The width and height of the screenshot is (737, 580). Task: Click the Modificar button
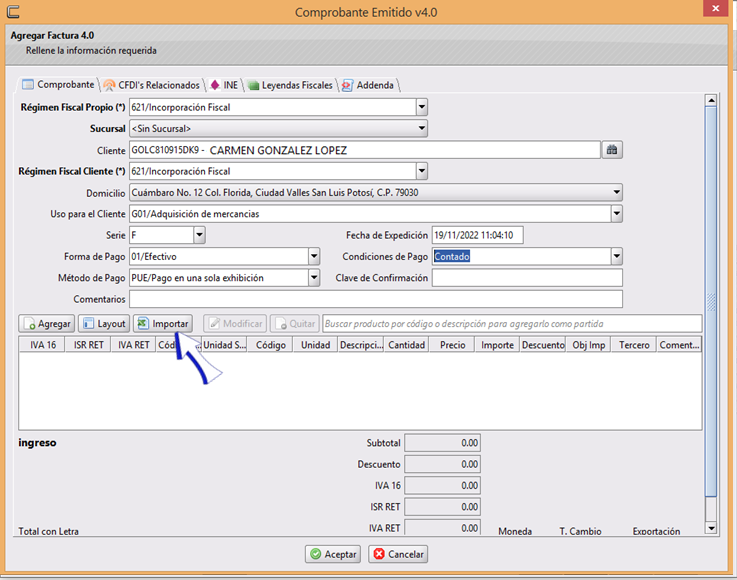point(235,323)
